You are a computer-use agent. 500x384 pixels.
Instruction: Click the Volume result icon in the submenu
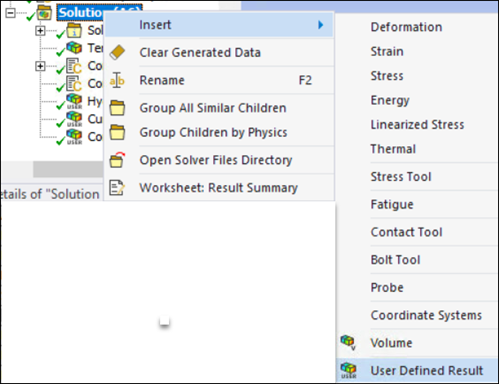[348, 343]
